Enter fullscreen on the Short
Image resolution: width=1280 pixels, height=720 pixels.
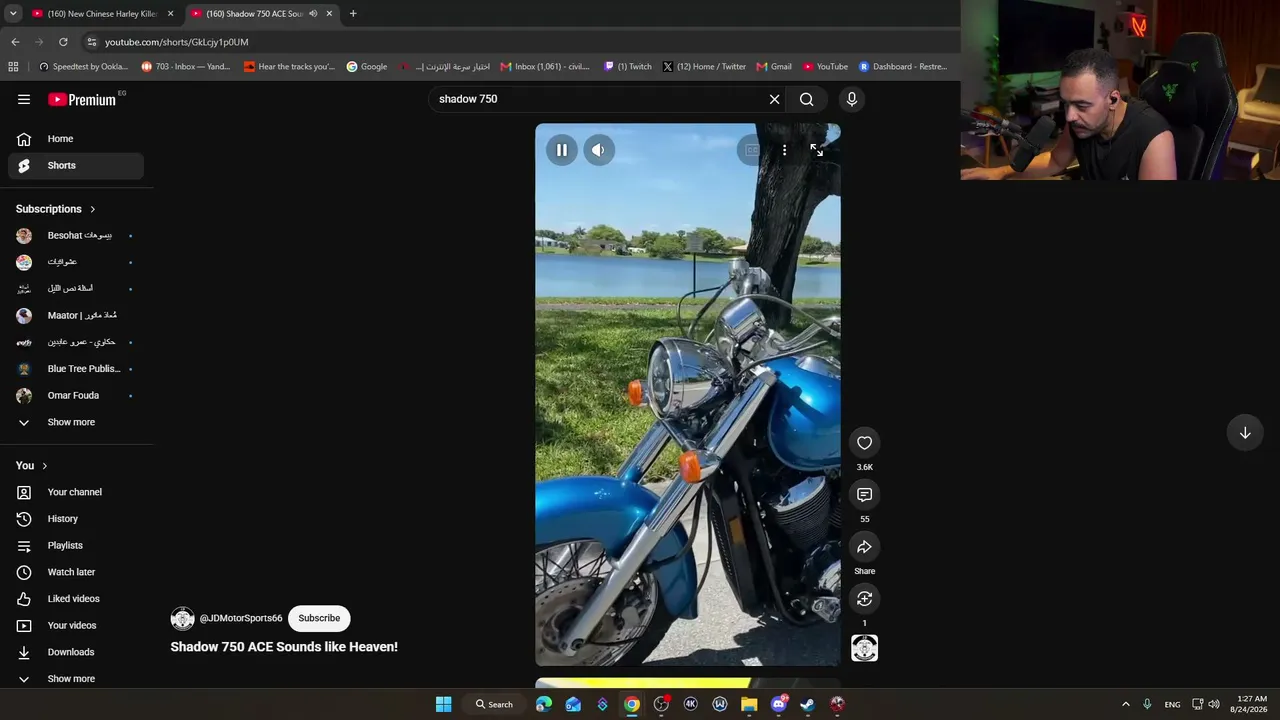click(817, 150)
